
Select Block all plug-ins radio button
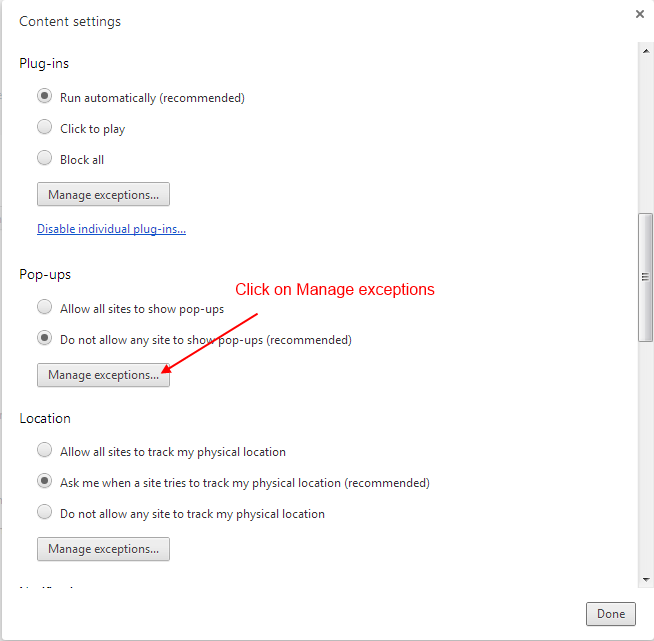44,158
